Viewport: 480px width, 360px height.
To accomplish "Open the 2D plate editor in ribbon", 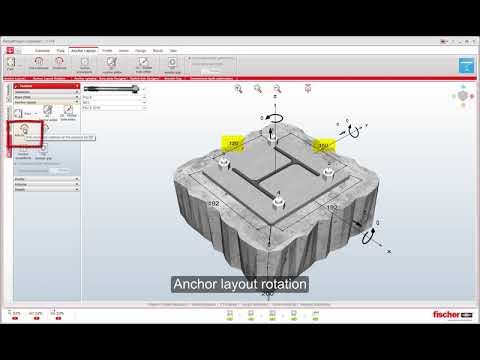I will click(143, 65).
